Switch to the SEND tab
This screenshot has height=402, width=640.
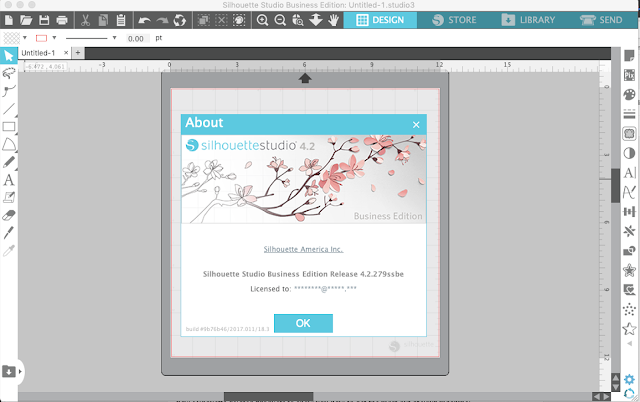pos(601,20)
